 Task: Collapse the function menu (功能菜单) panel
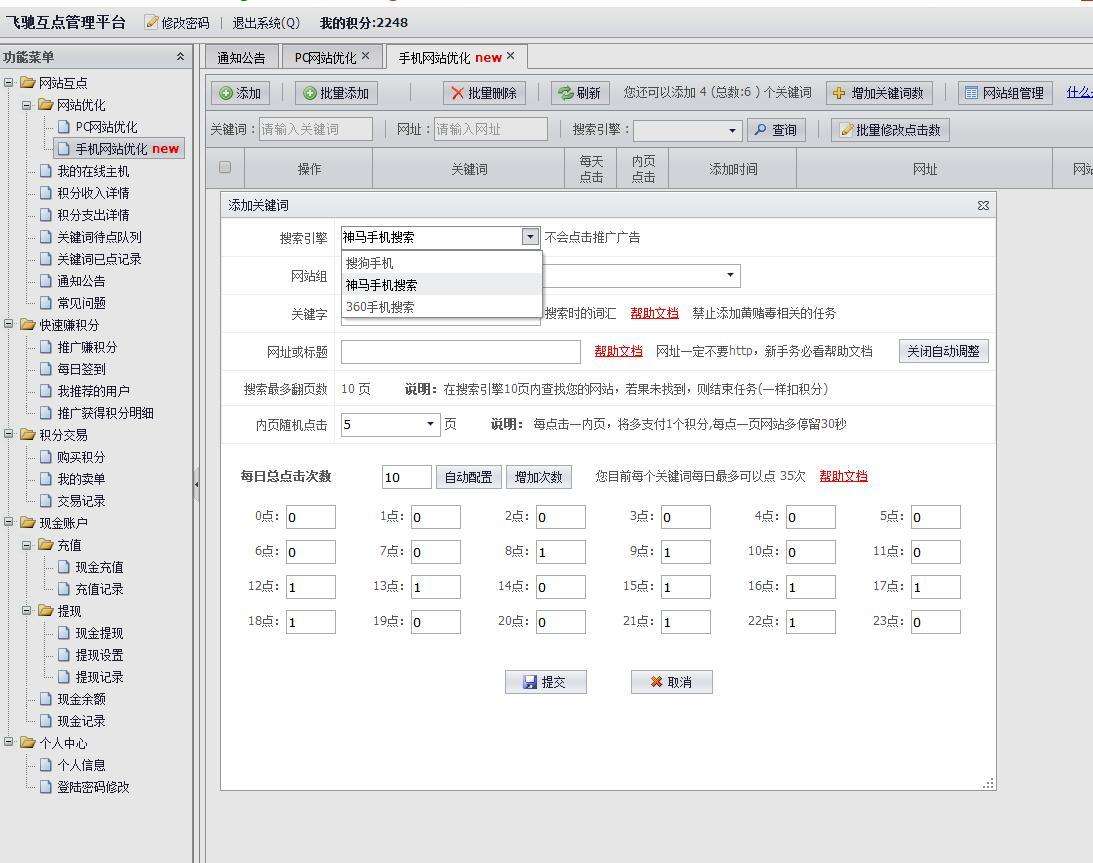[180, 57]
